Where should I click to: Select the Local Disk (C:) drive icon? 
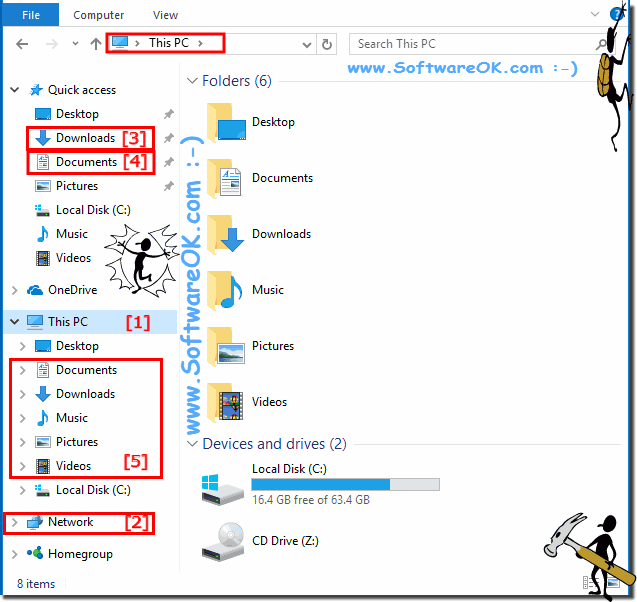click(222, 489)
